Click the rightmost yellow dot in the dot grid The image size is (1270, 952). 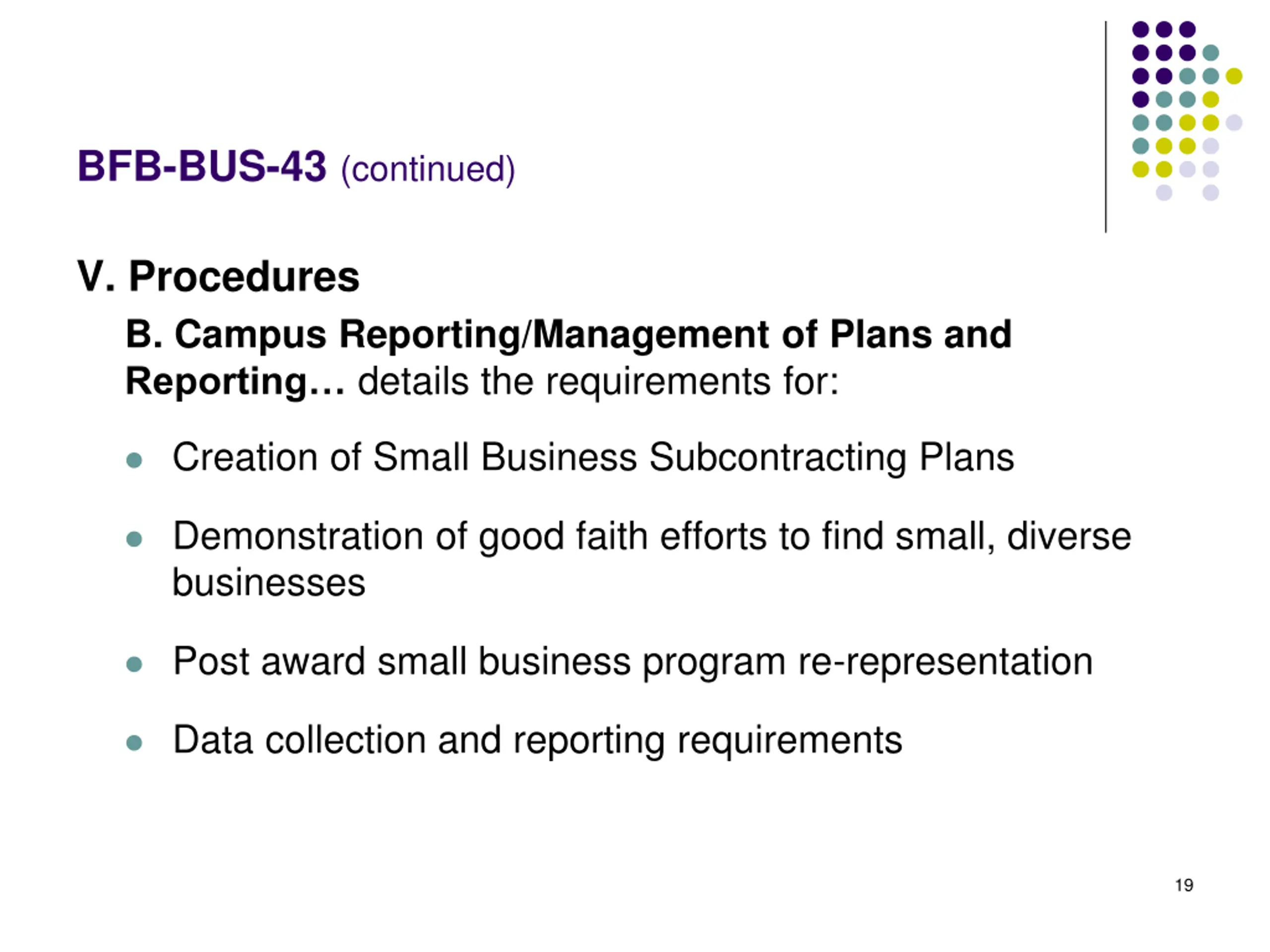pos(1234,76)
